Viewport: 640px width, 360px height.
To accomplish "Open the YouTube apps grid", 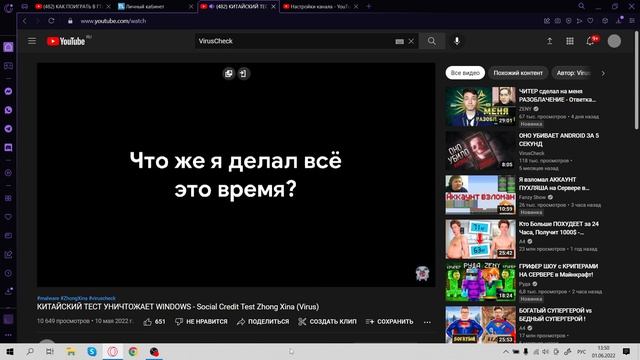I will pos(570,41).
